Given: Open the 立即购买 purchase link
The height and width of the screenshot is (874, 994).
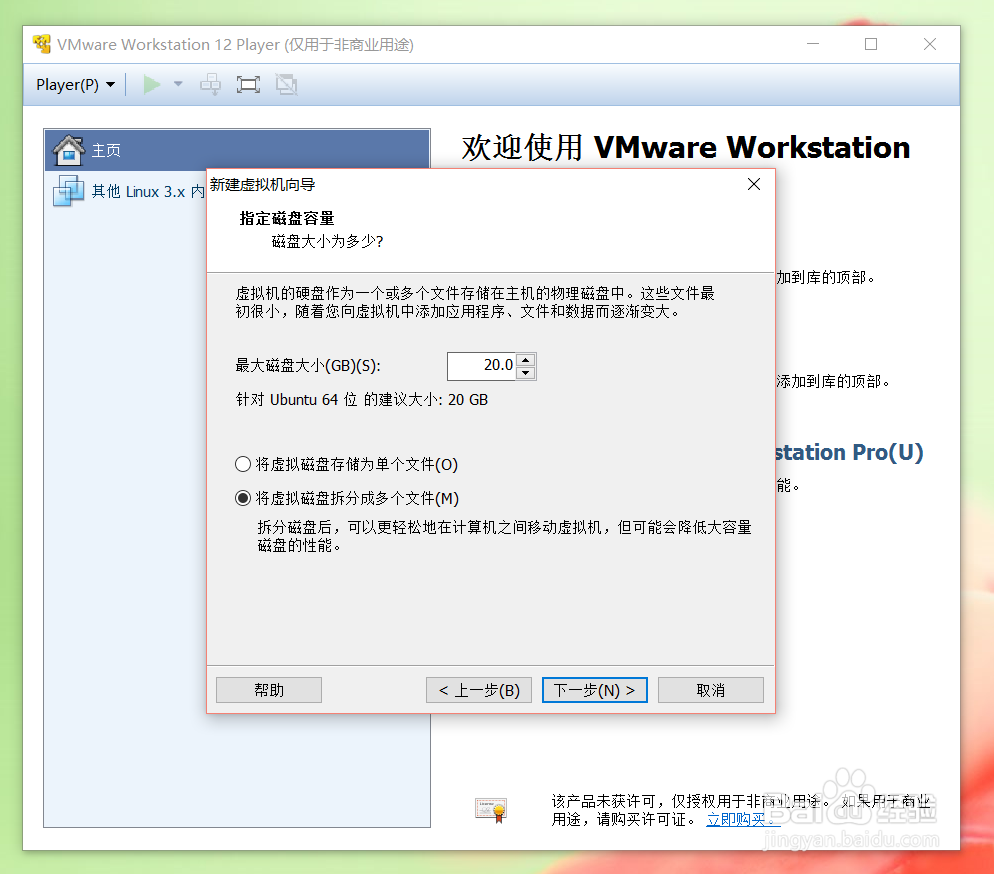Looking at the screenshot, I should pyautogui.click(x=743, y=819).
